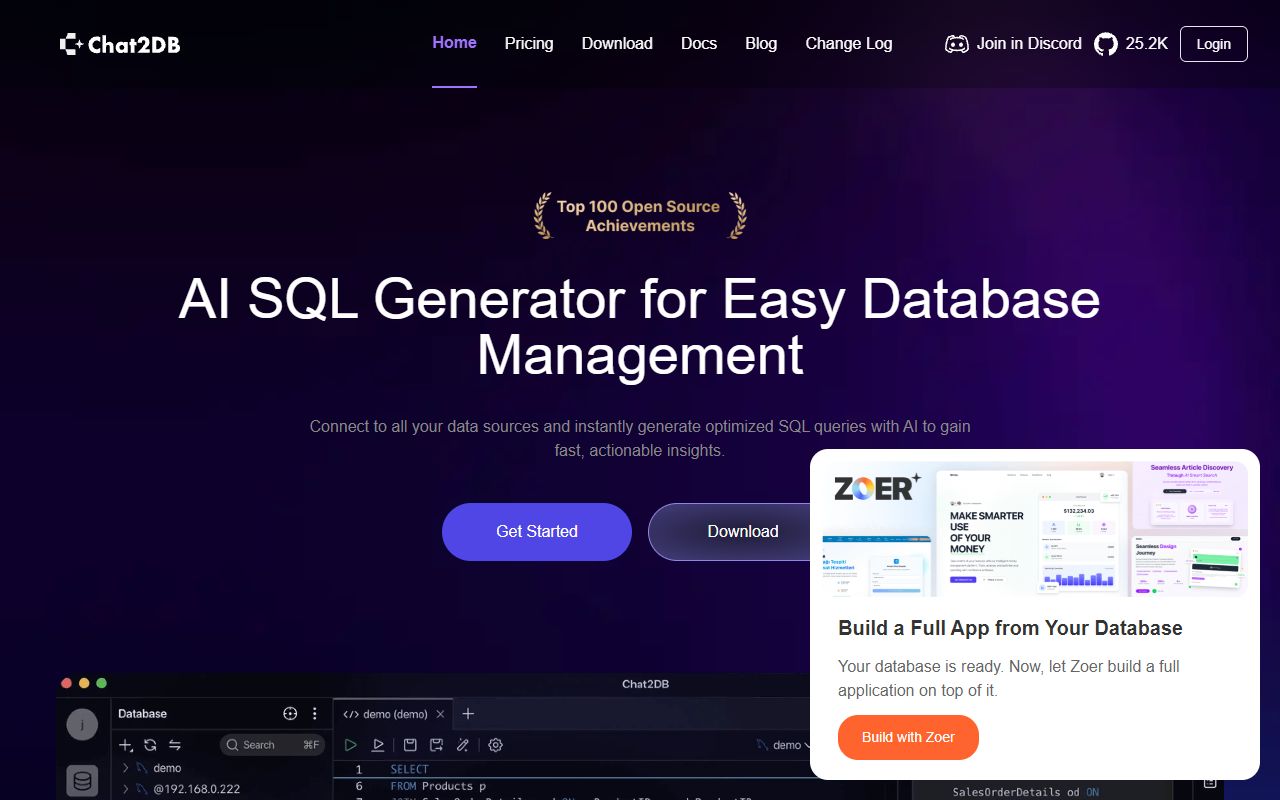Open the editor settings gear icon
This screenshot has width=1280, height=800.
495,745
